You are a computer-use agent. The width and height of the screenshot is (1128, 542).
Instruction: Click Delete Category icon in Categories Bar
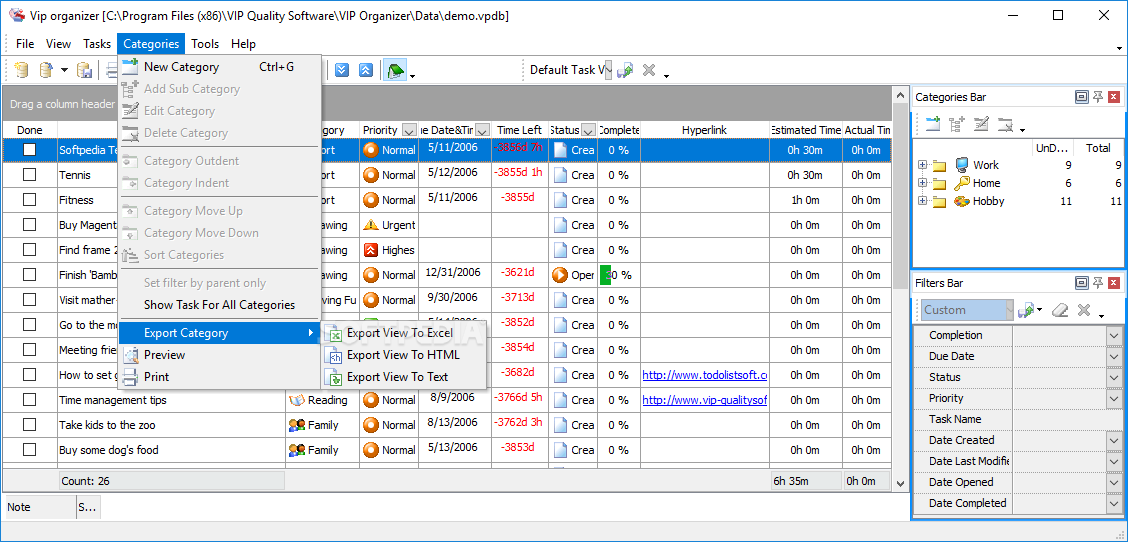tap(1005, 124)
